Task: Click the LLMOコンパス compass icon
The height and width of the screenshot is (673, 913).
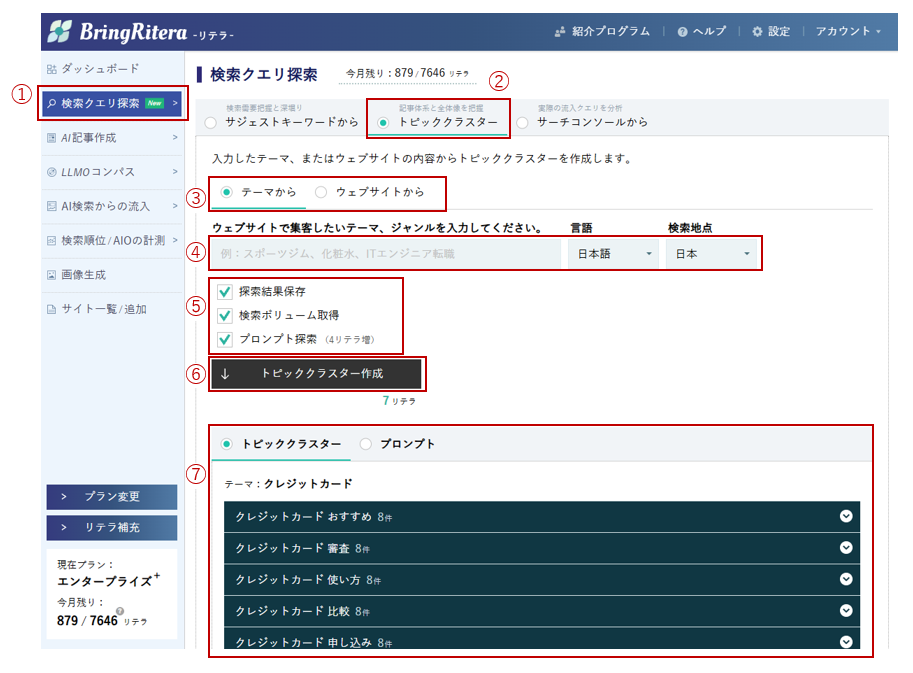Action: tap(52, 172)
